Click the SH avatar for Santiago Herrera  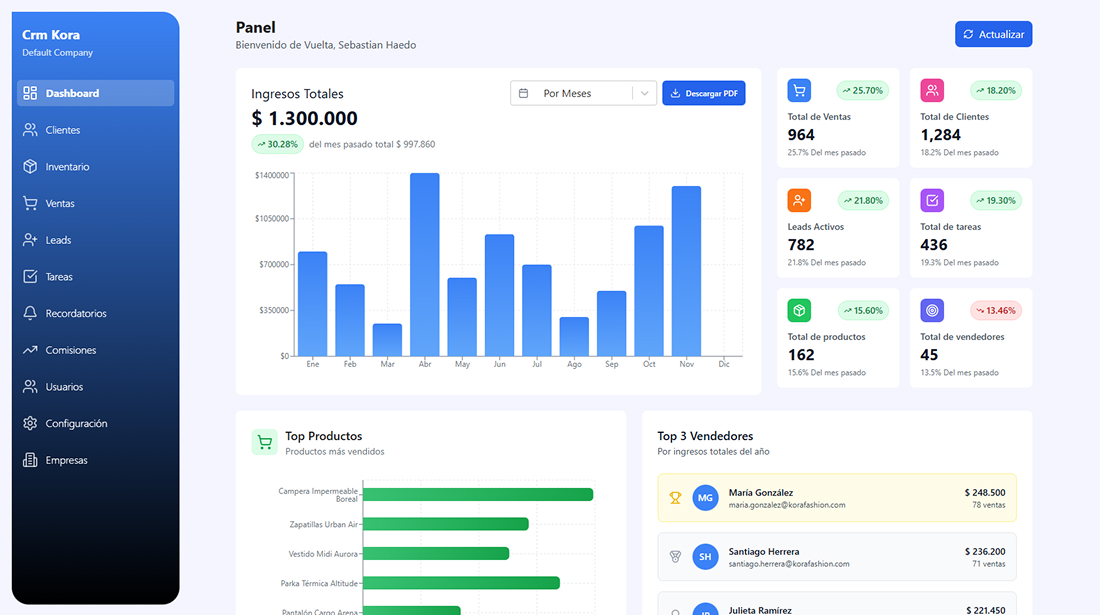pos(706,557)
